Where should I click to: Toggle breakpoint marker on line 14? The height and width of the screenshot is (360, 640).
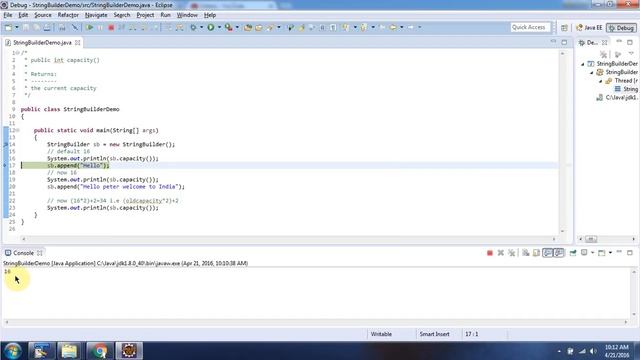tap(5, 144)
